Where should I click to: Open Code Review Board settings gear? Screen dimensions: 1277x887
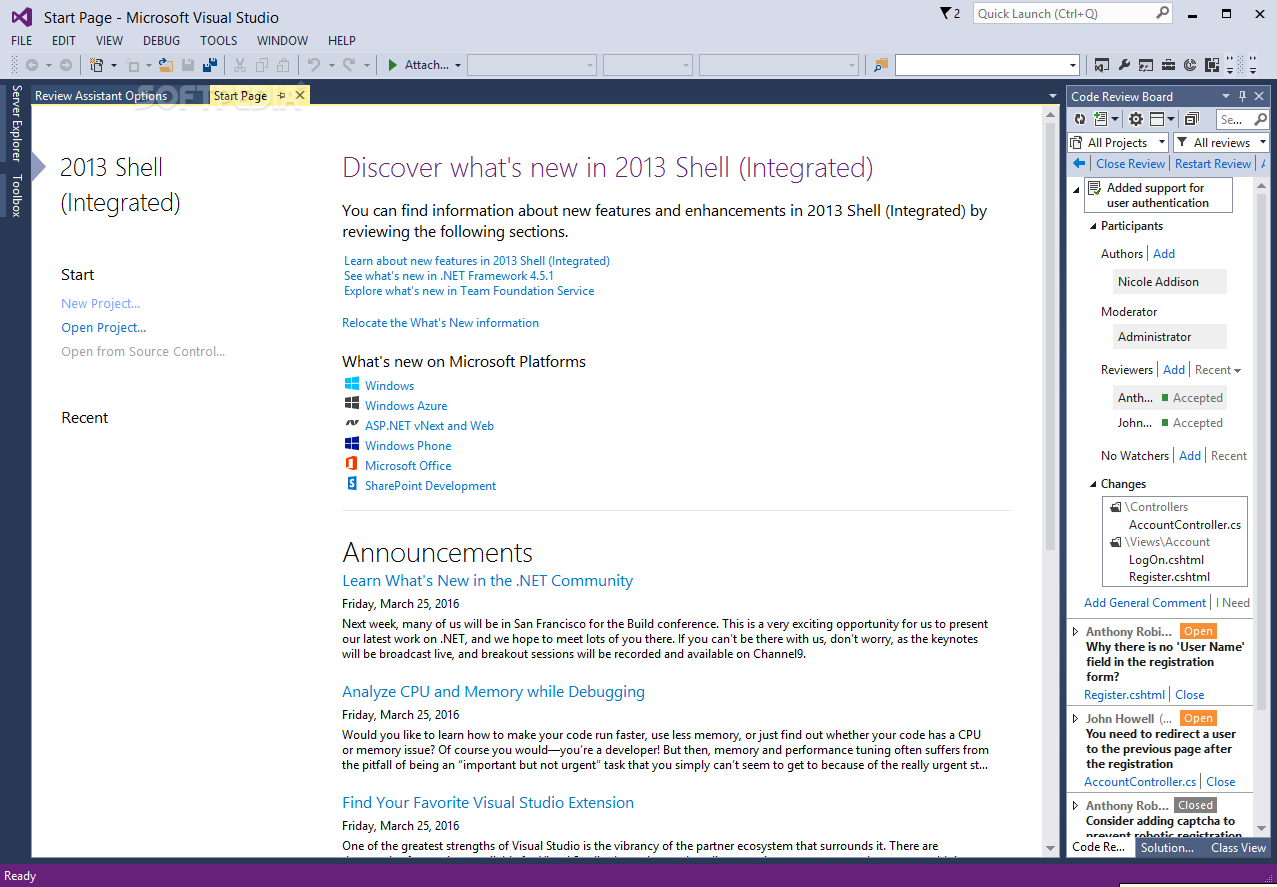point(1136,119)
